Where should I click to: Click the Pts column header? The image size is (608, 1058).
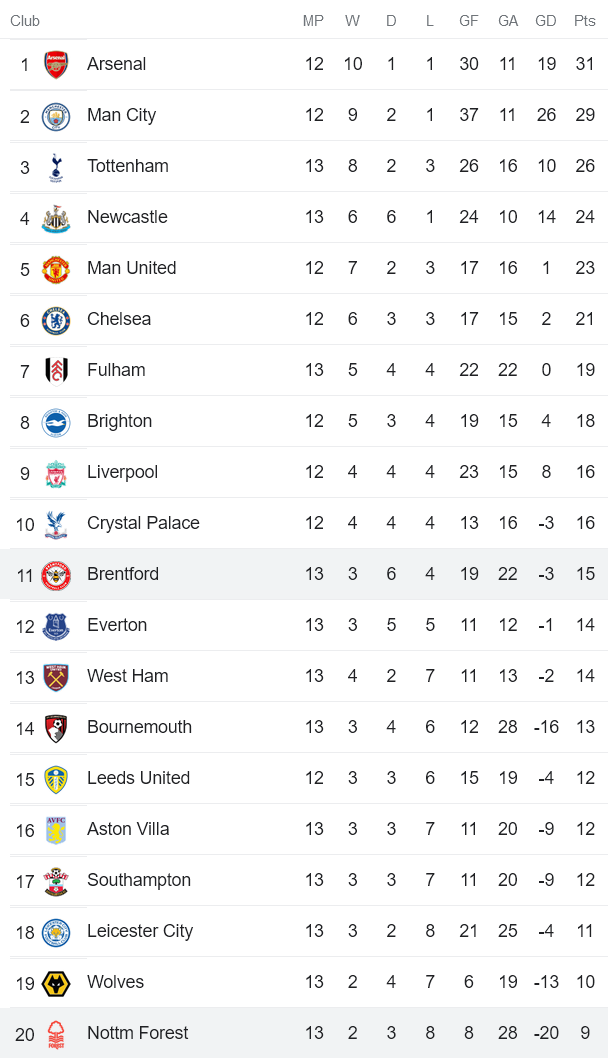pos(585,21)
